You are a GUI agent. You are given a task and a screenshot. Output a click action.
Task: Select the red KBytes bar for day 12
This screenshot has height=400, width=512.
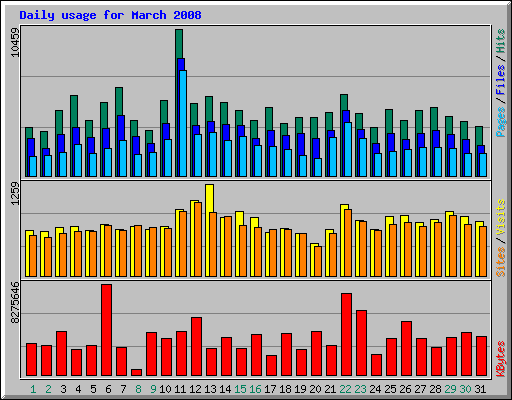196,347
